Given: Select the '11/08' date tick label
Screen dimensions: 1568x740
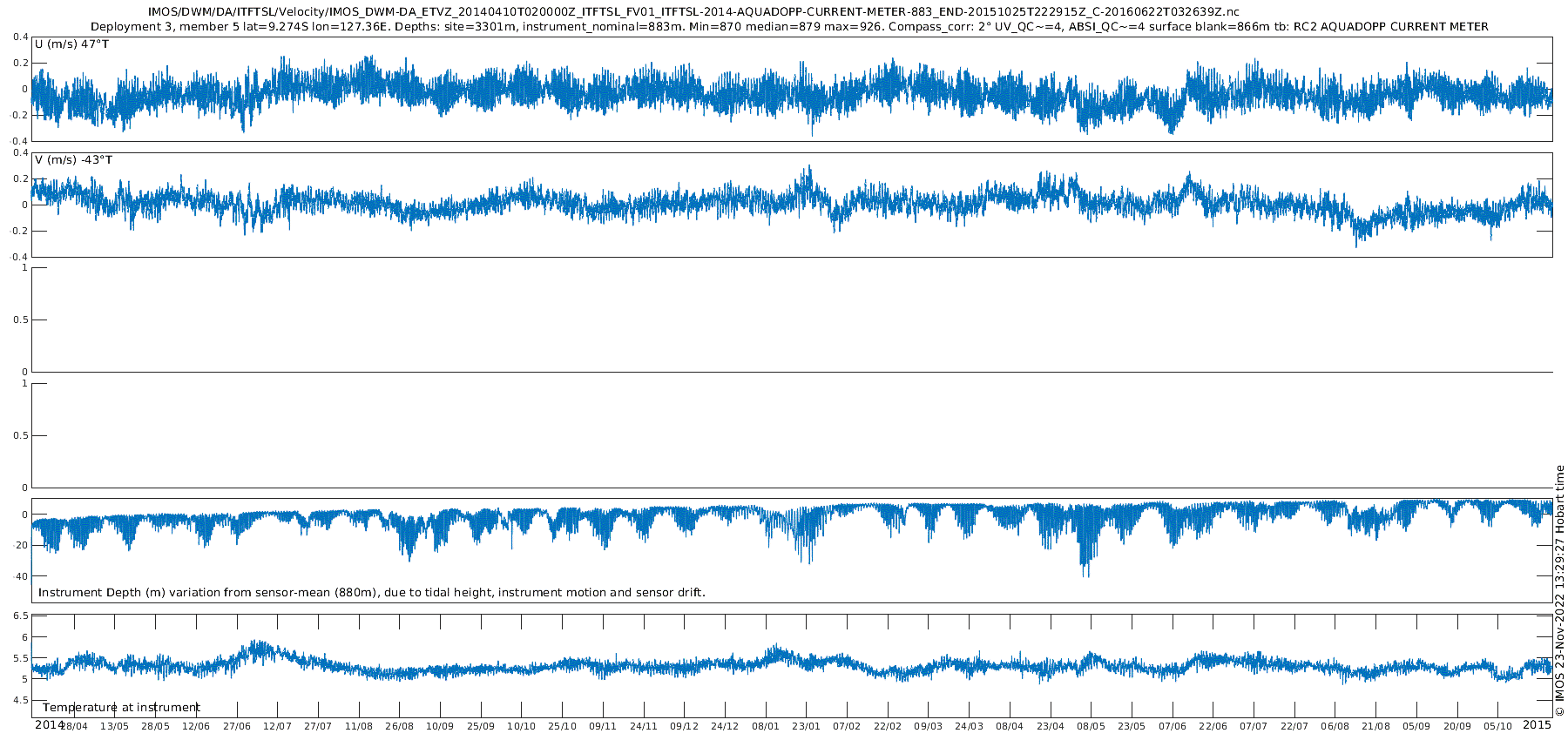Looking at the screenshot, I should [x=359, y=726].
